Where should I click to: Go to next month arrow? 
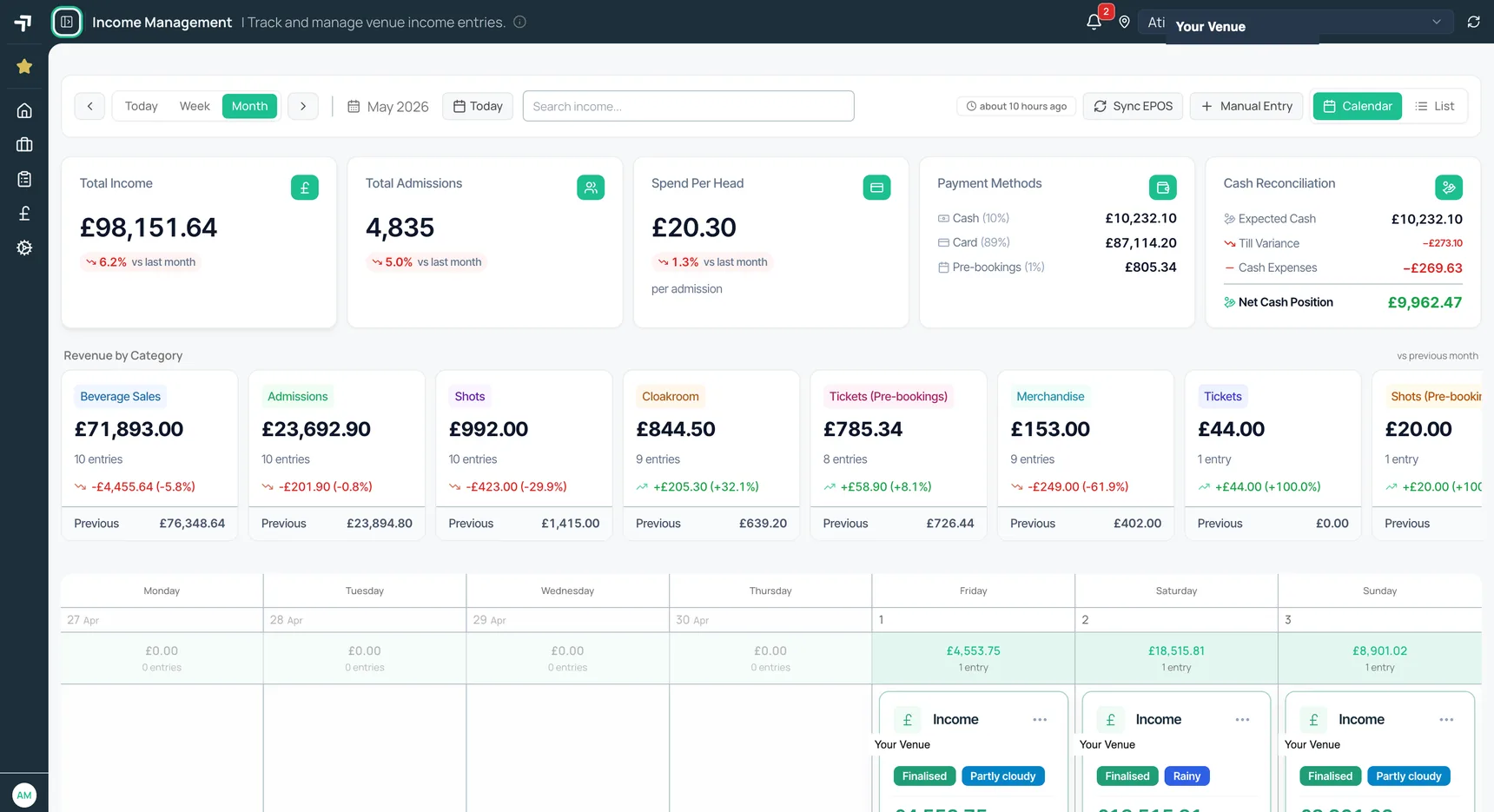303,106
